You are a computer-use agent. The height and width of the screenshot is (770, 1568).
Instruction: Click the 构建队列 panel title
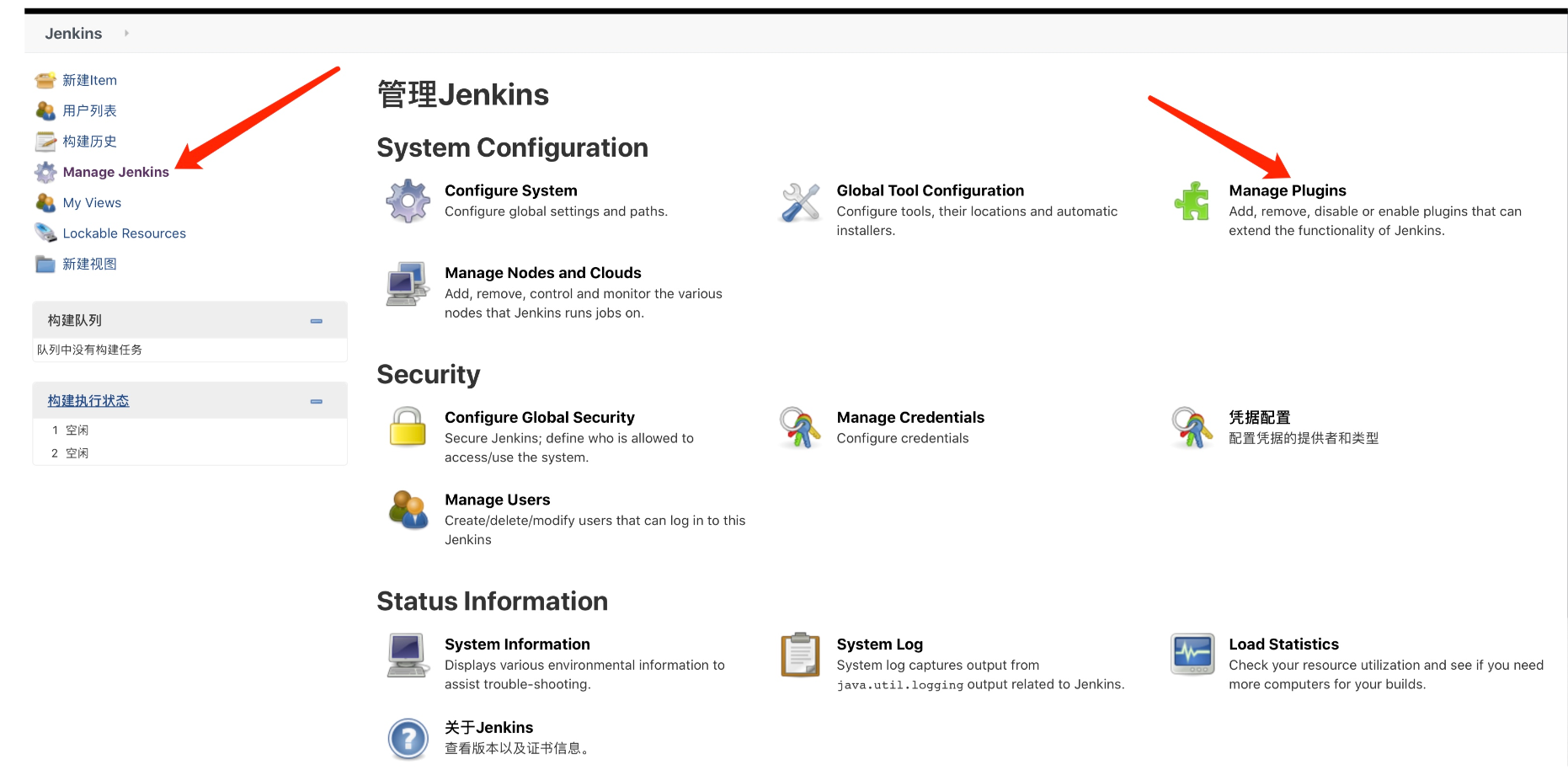pos(75,320)
